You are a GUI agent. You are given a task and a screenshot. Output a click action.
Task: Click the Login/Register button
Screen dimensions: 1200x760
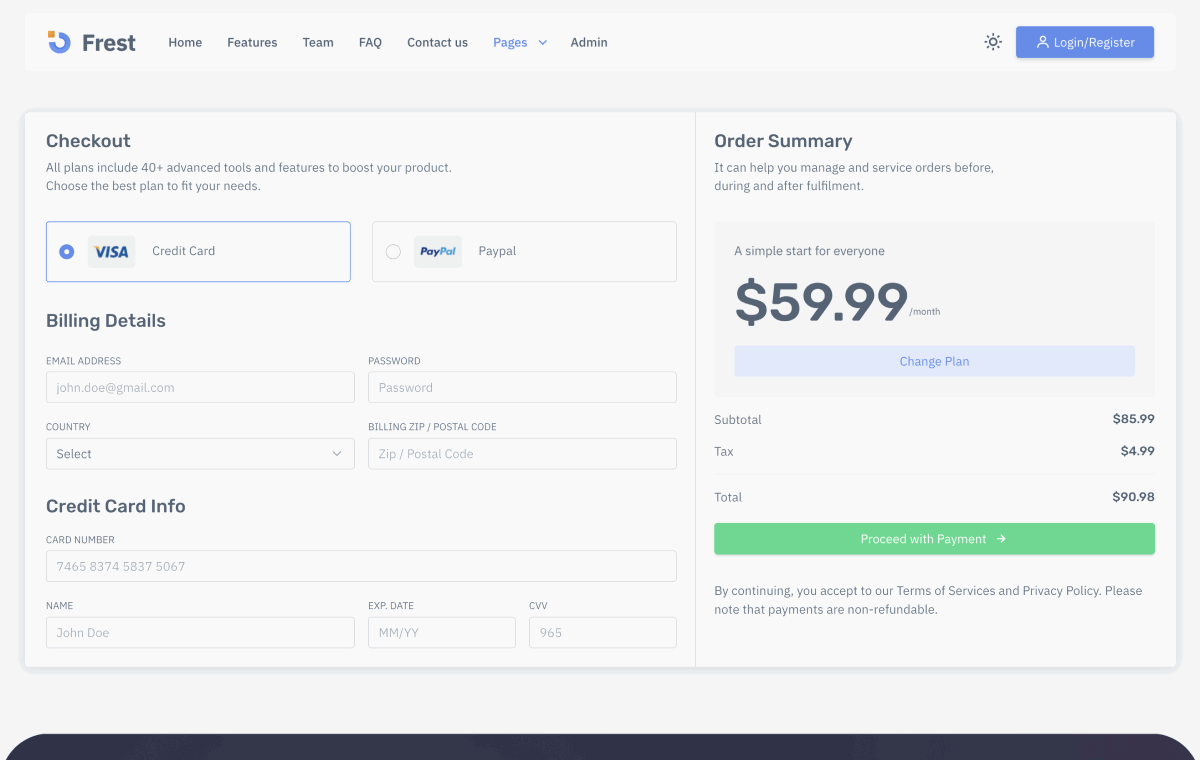[1084, 41]
